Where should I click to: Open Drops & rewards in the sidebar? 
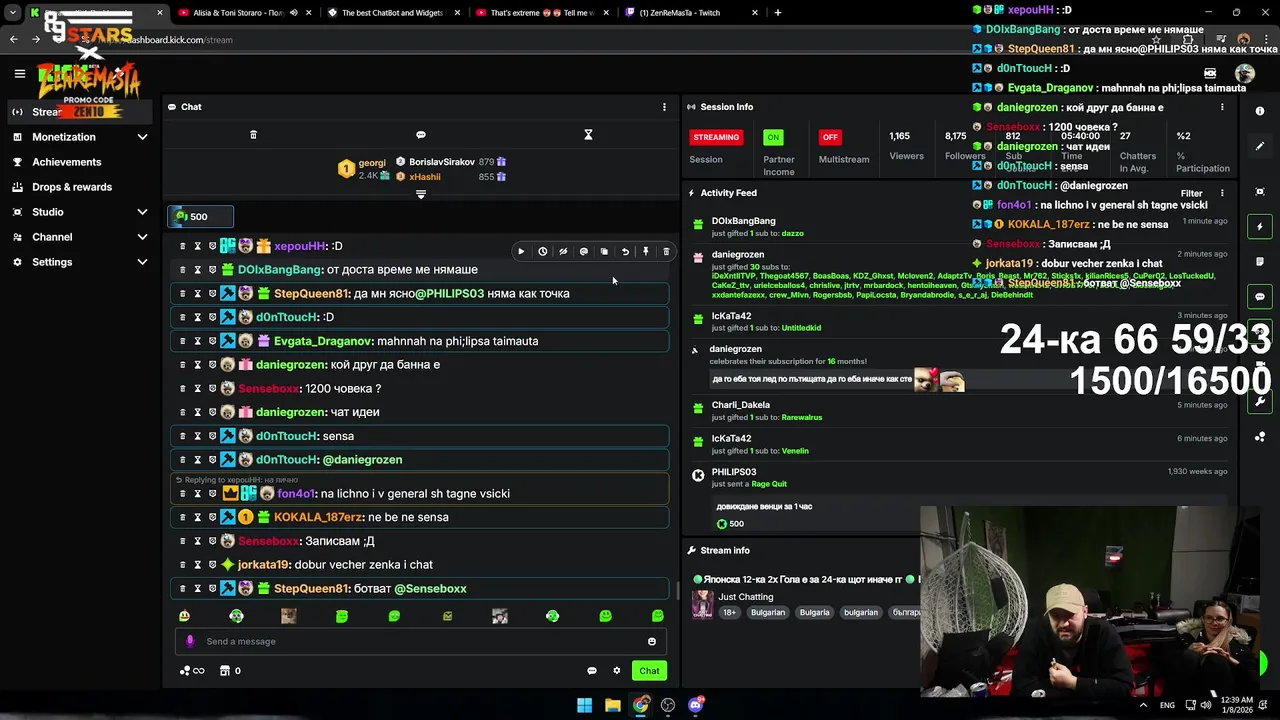[x=72, y=187]
